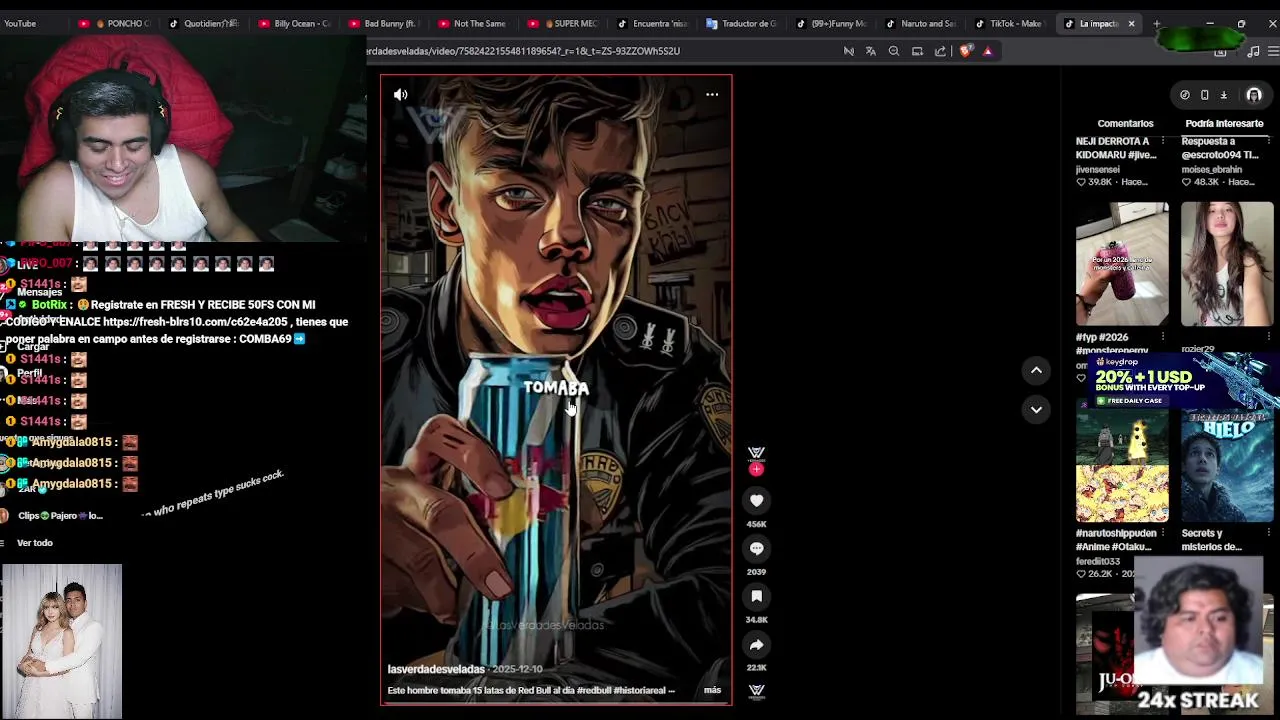Image resolution: width=1280 pixels, height=720 pixels.
Task: Click the BotRix chat message username
Action: (49, 305)
